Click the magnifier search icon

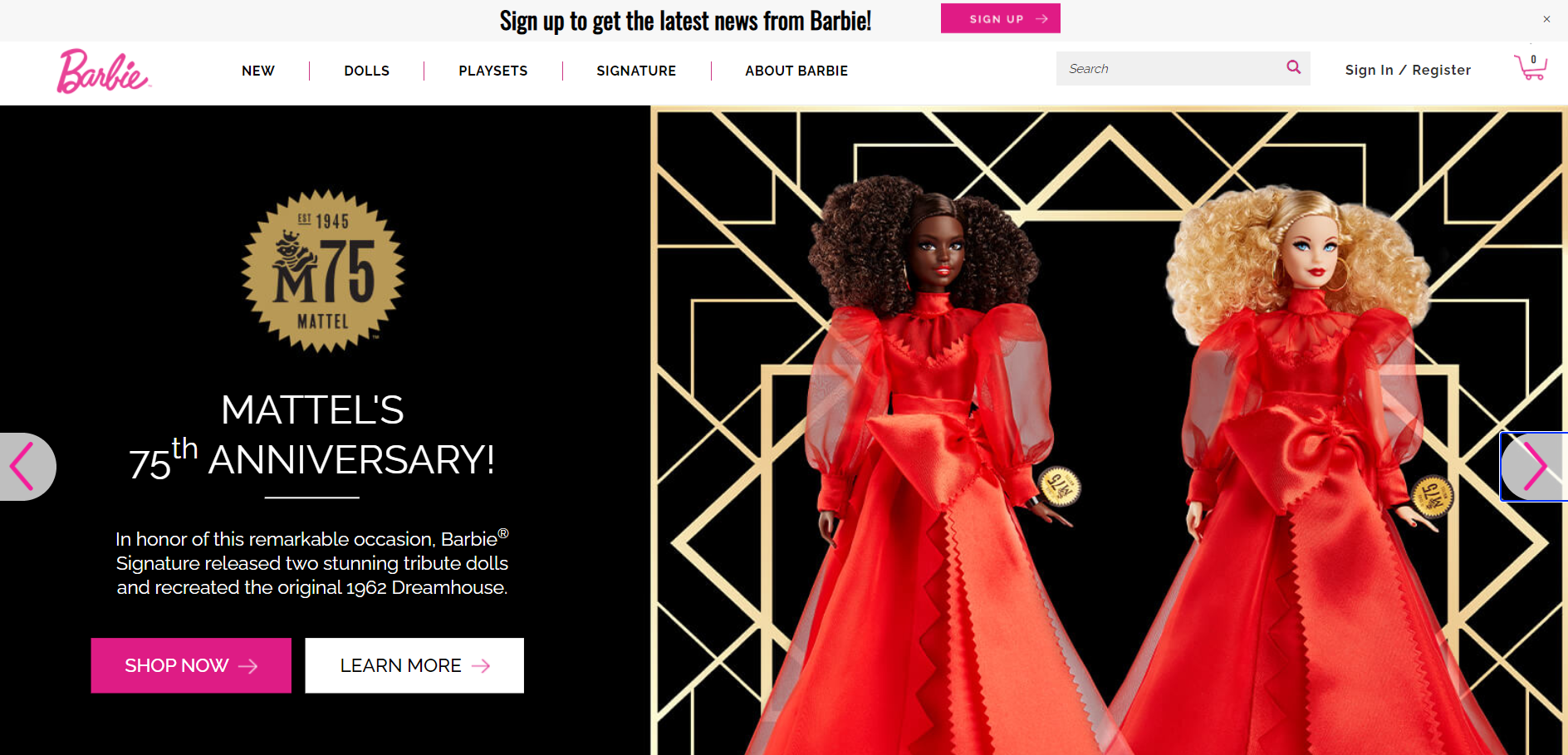tap(1293, 67)
